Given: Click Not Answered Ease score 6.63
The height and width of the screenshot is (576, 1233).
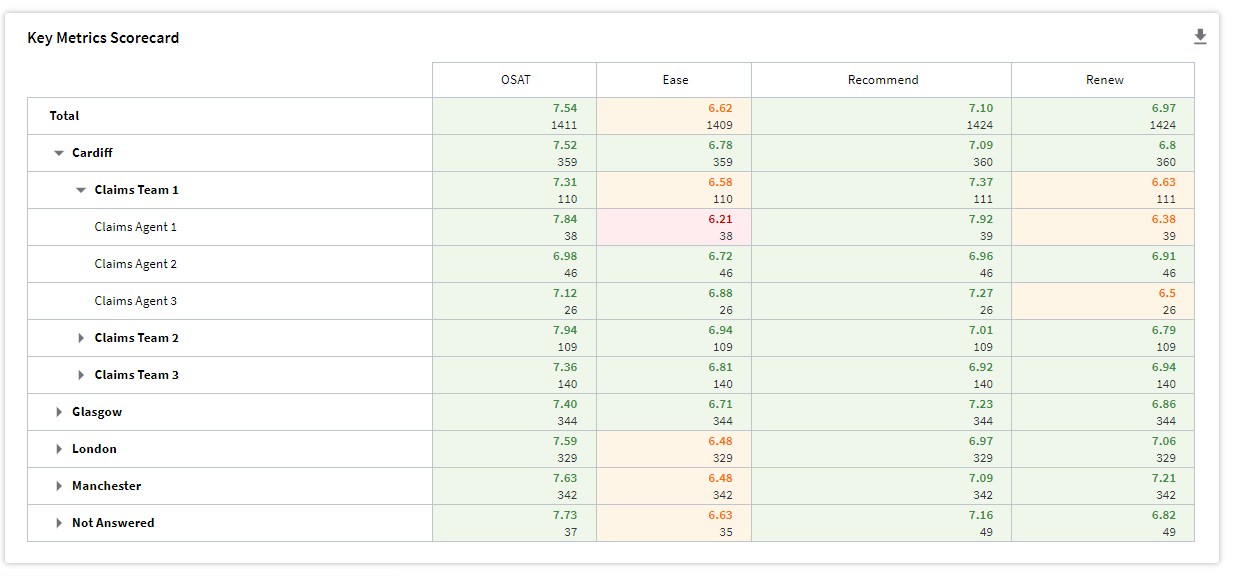Looking at the screenshot, I should click(x=720, y=515).
